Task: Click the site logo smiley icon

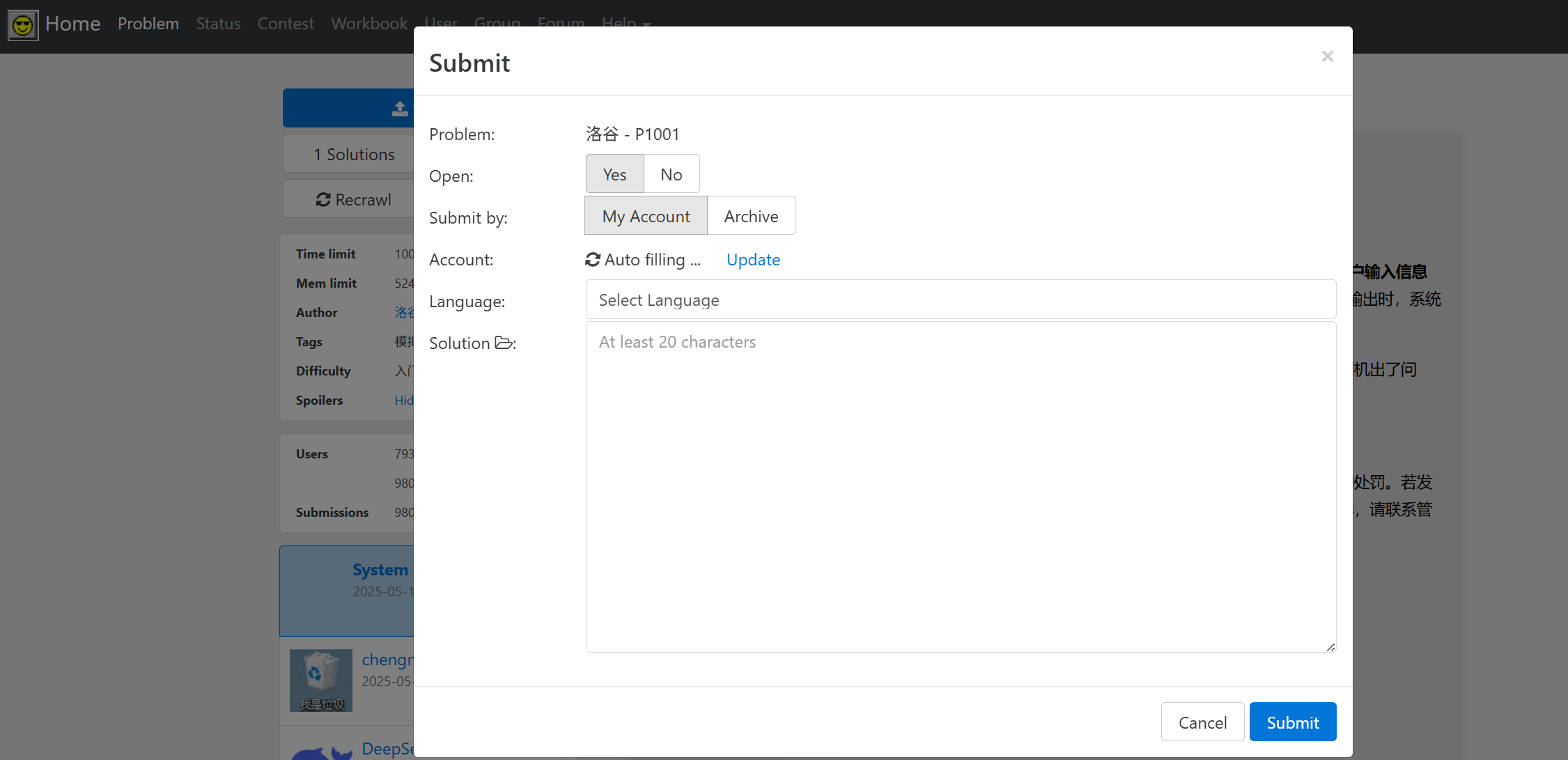Action: [x=23, y=26]
